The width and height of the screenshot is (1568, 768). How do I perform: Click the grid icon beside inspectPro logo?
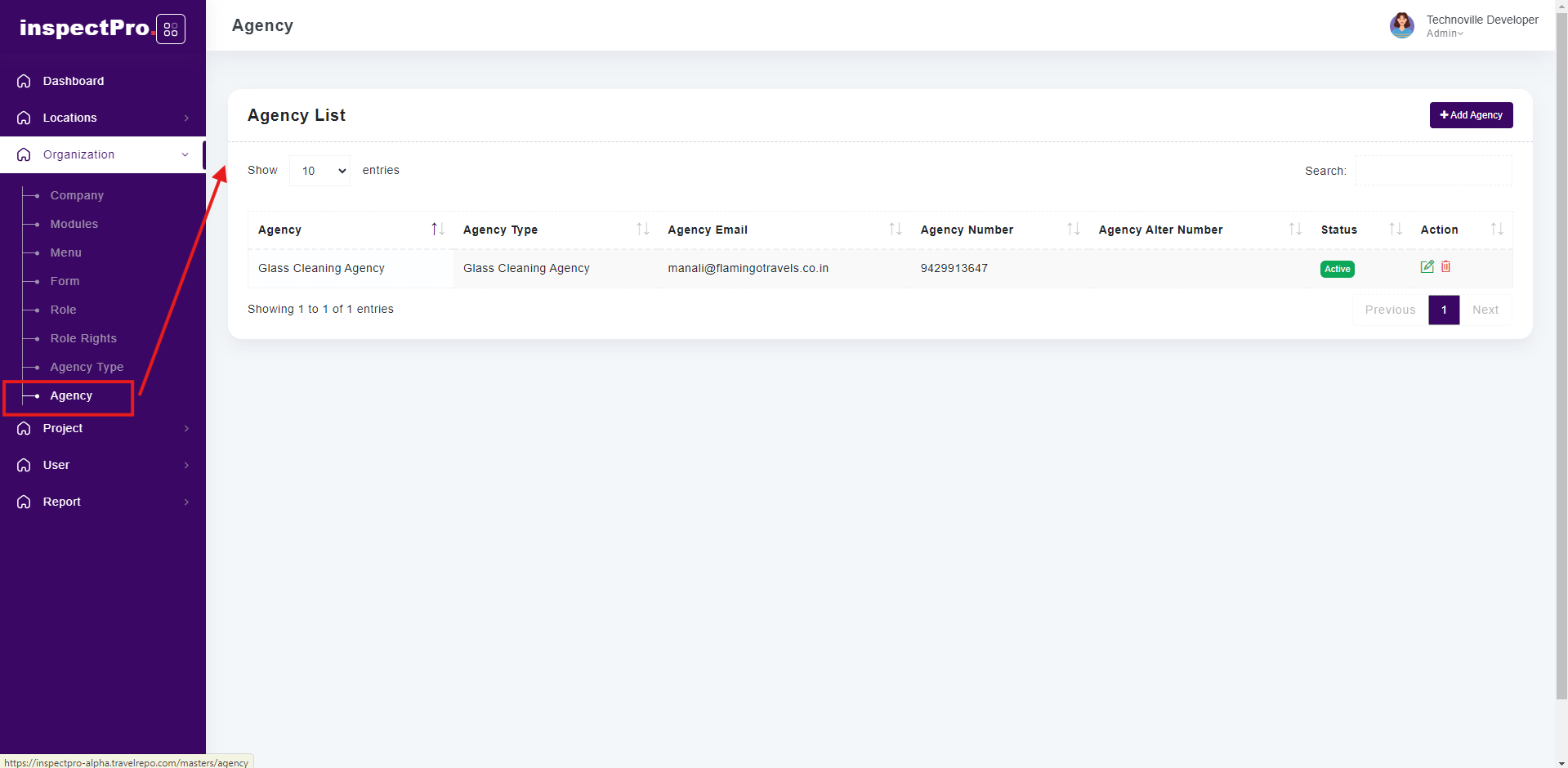[x=171, y=29]
